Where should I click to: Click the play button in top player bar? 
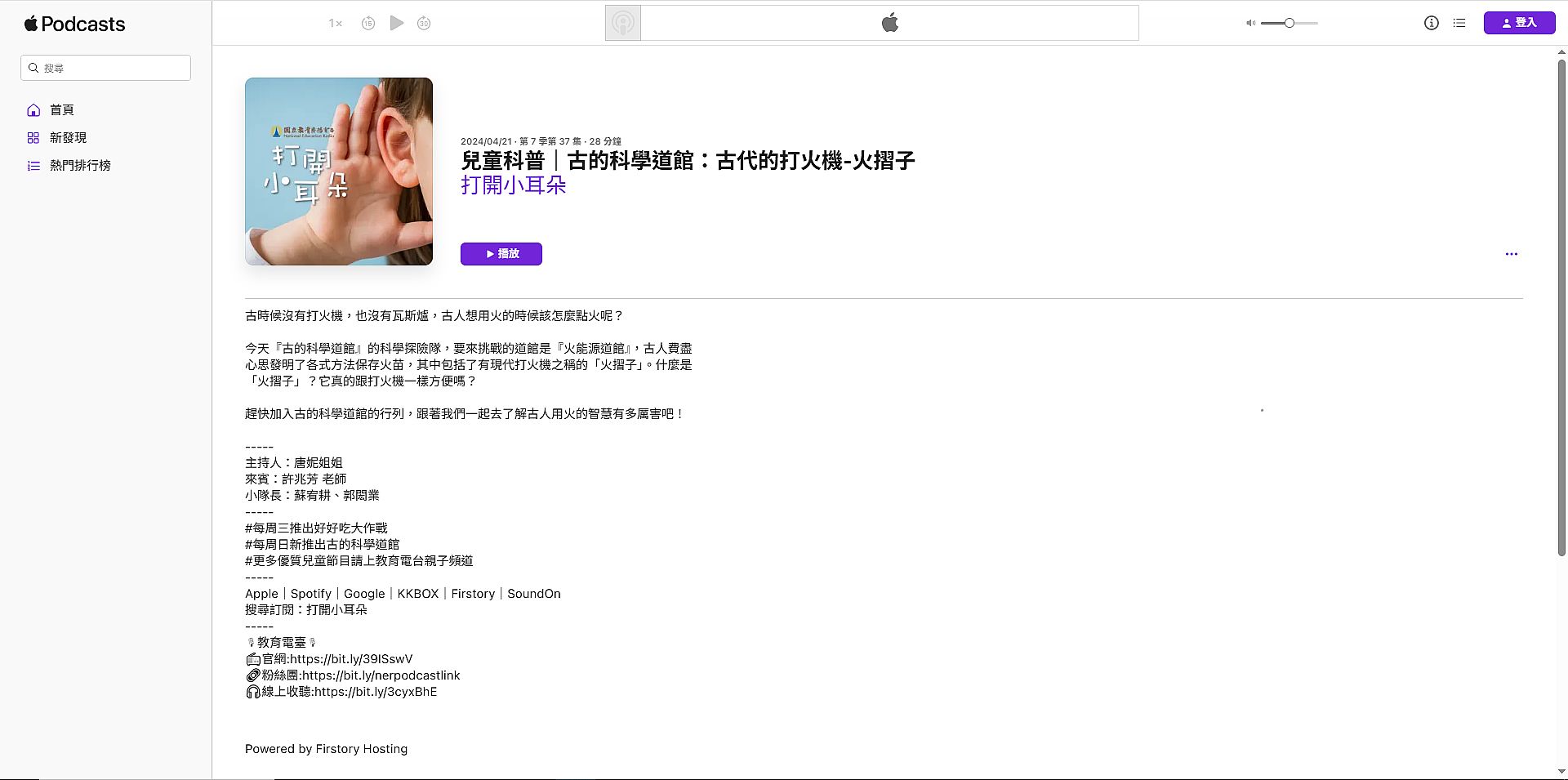pos(397,23)
